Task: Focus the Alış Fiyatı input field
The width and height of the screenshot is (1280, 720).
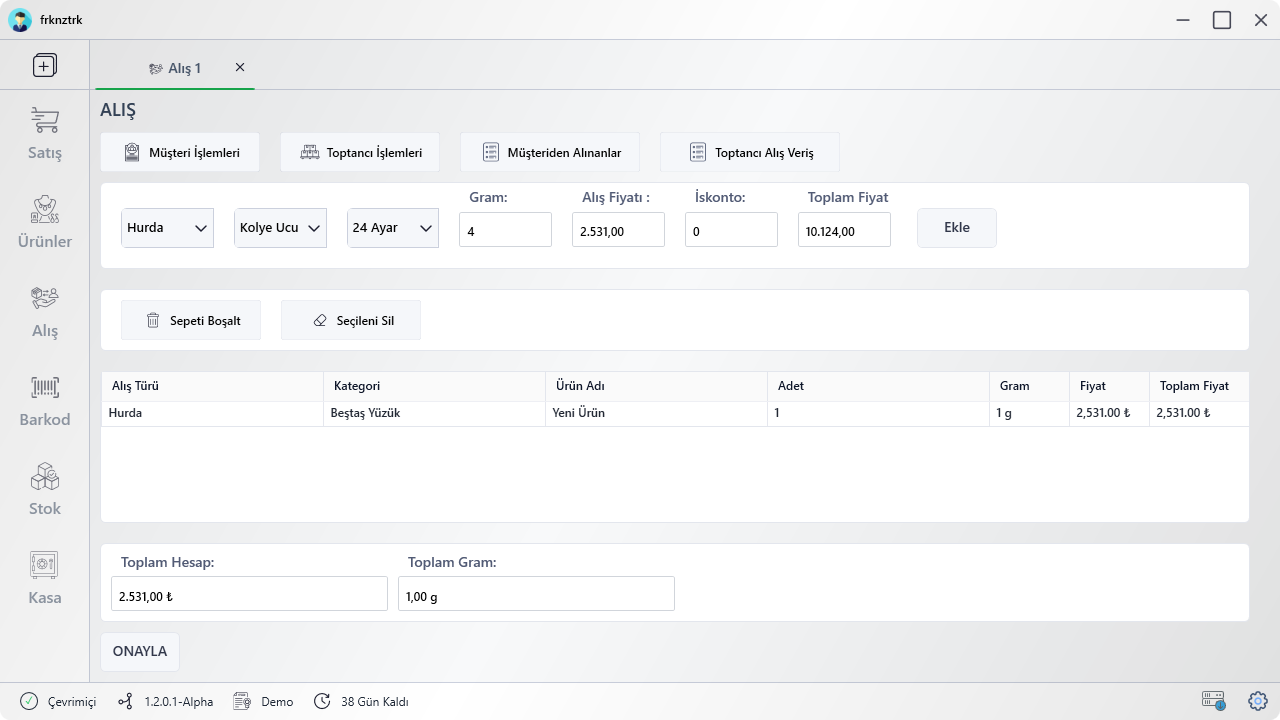Action: (618, 230)
